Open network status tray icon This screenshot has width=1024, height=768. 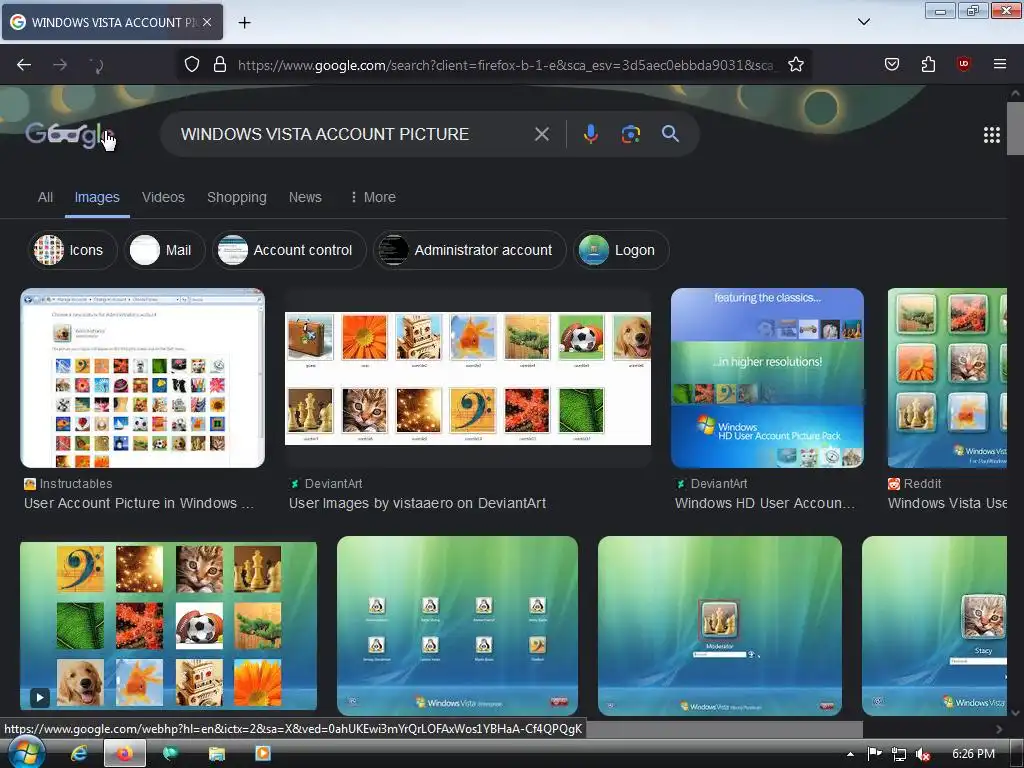pos(899,754)
